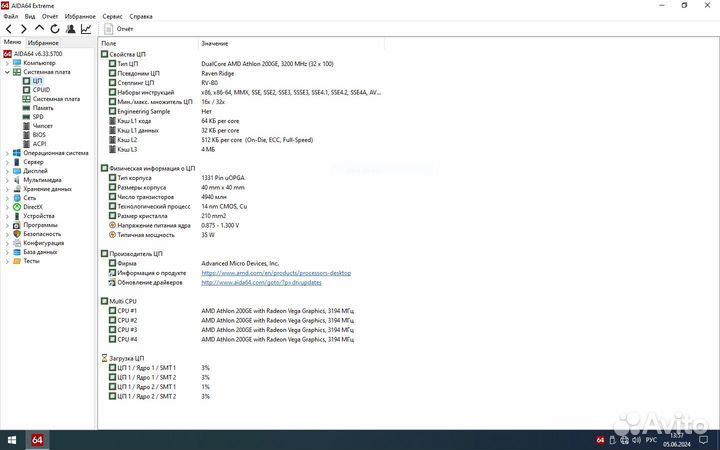
Task: Click the AIDA64 system tray icon
Action: 600,440
